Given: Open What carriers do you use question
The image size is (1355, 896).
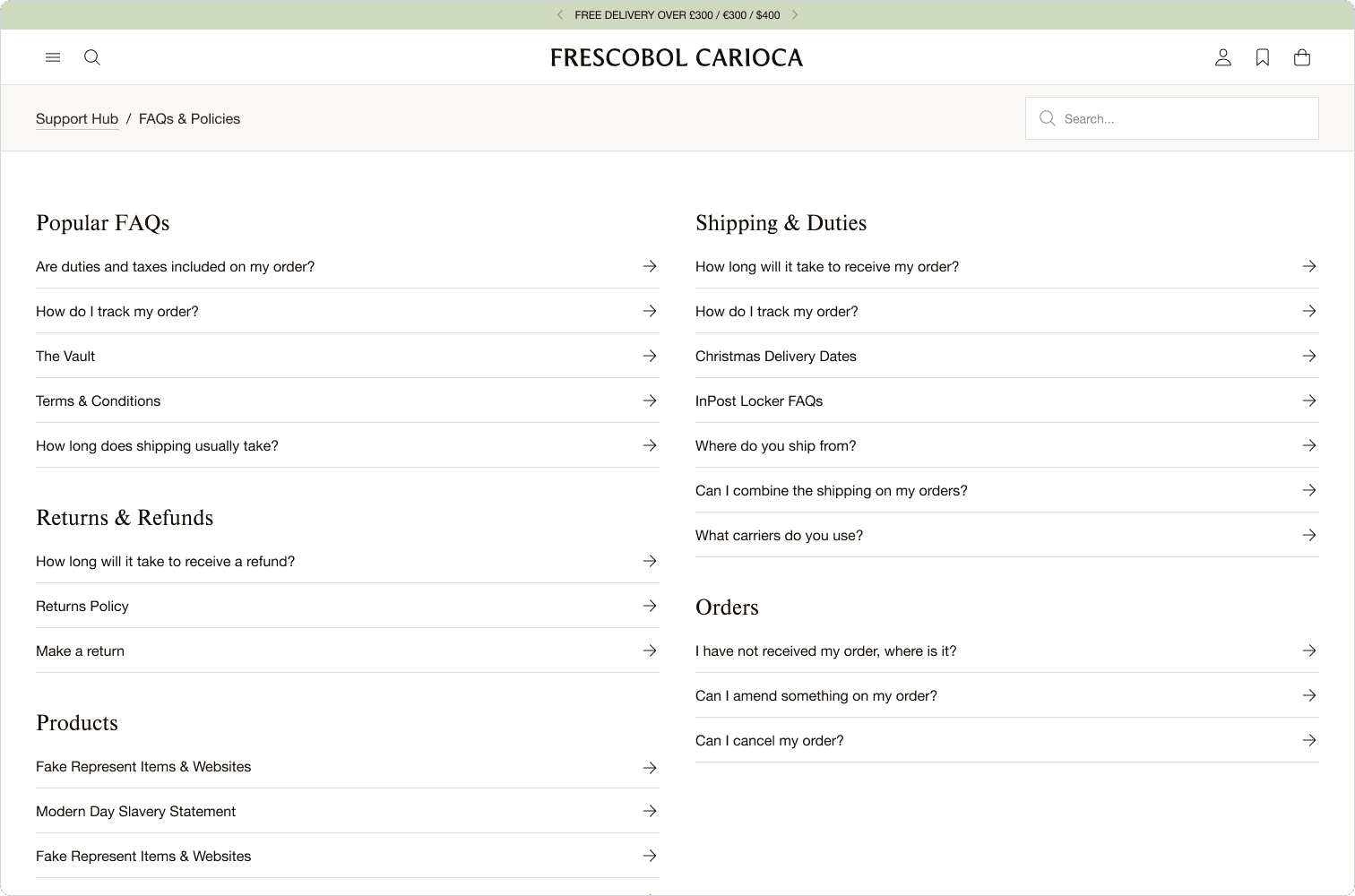Looking at the screenshot, I should tap(1007, 535).
